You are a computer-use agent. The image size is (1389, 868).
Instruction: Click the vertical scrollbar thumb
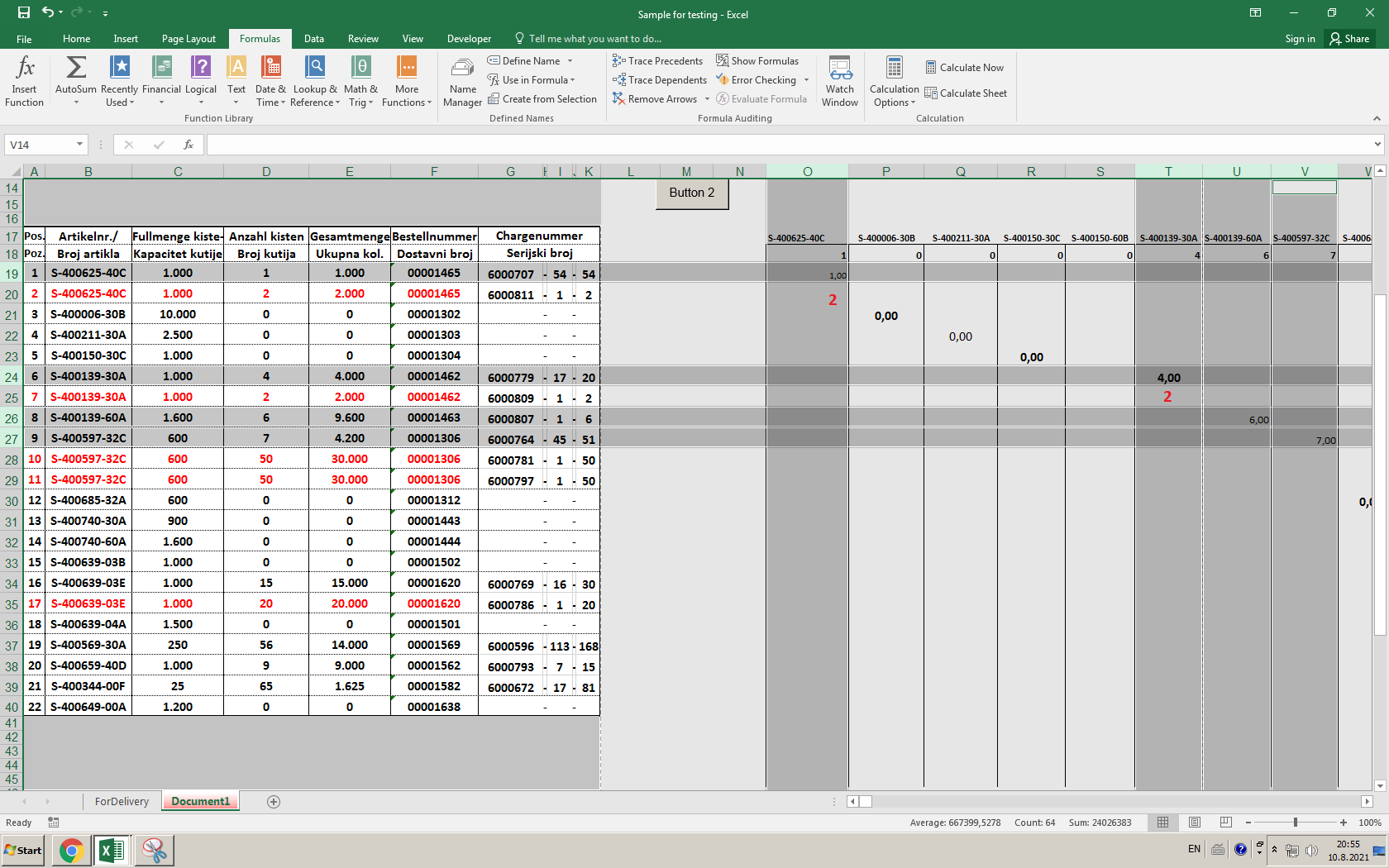coord(1379,465)
